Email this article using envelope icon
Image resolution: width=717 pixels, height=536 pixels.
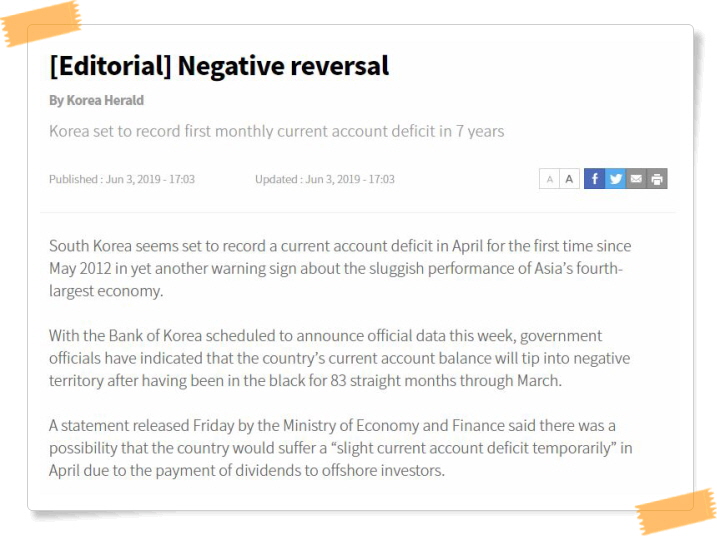636,179
